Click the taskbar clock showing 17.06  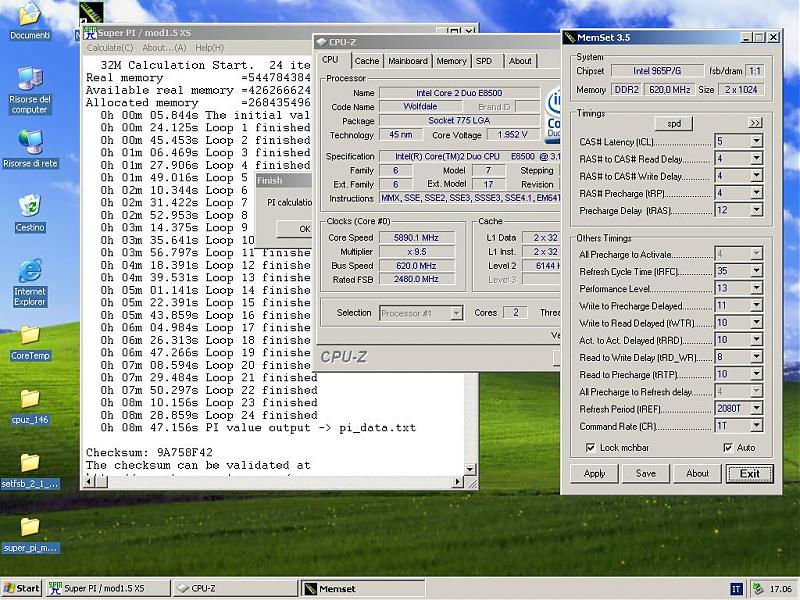tap(780, 589)
